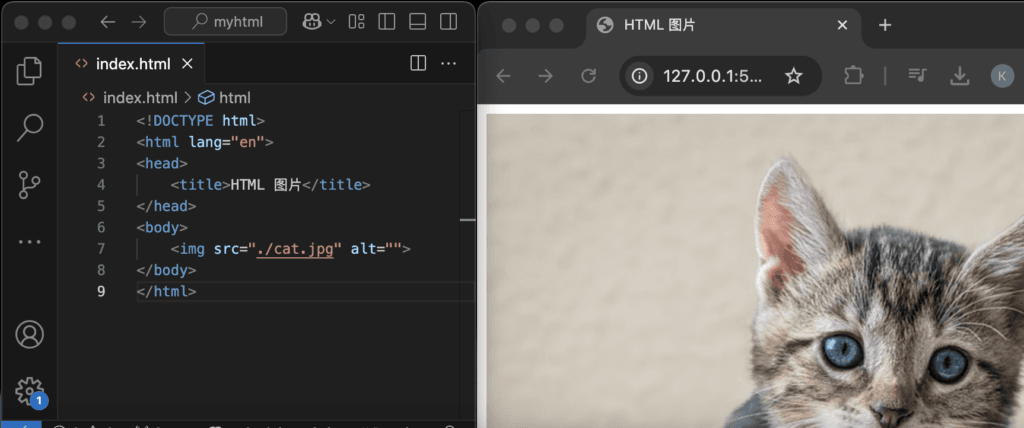Click the closing </html> tag on line 9

[x=167, y=291]
